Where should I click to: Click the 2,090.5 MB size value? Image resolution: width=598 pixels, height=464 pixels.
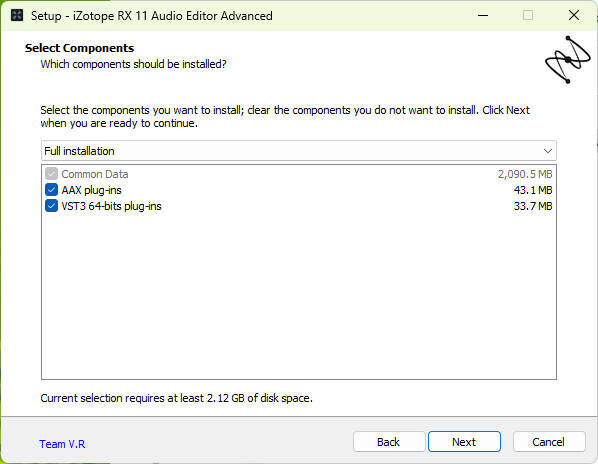coord(525,174)
